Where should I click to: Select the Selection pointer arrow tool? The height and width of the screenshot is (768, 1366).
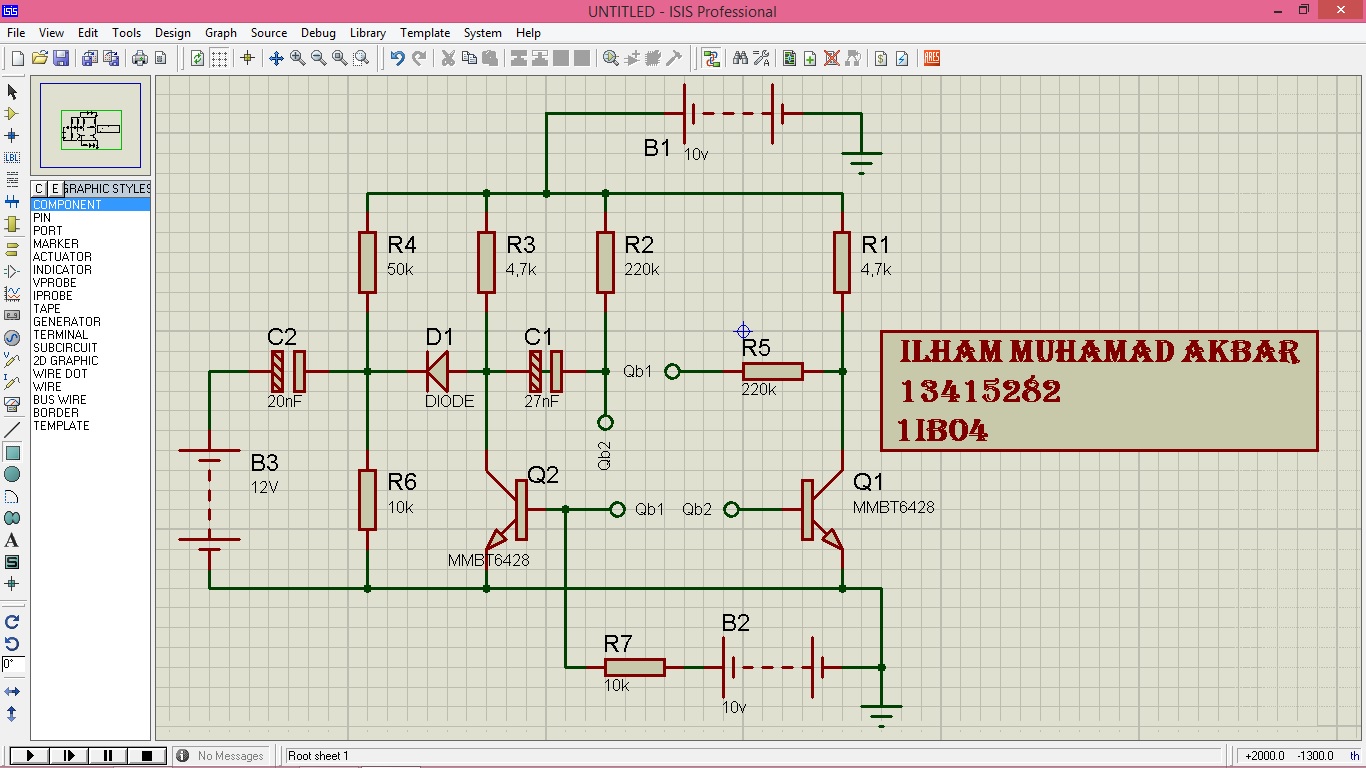point(12,91)
